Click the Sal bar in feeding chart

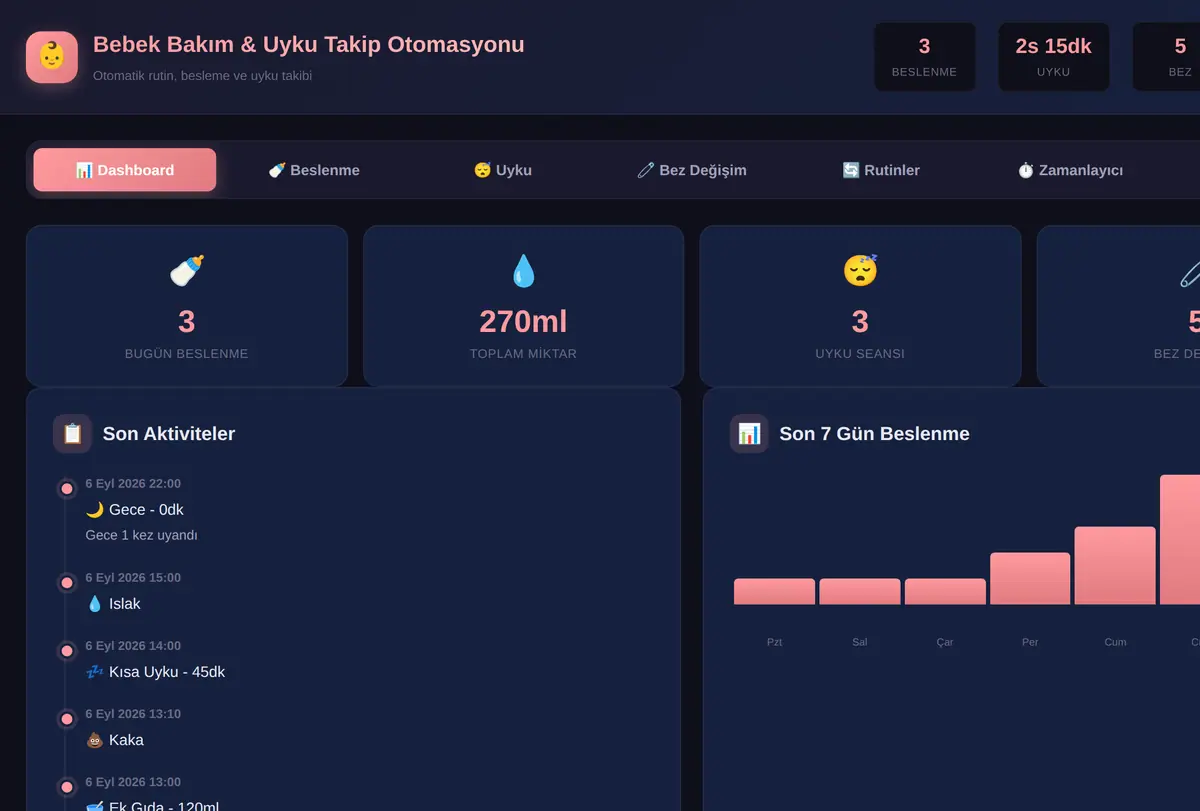pos(860,592)
